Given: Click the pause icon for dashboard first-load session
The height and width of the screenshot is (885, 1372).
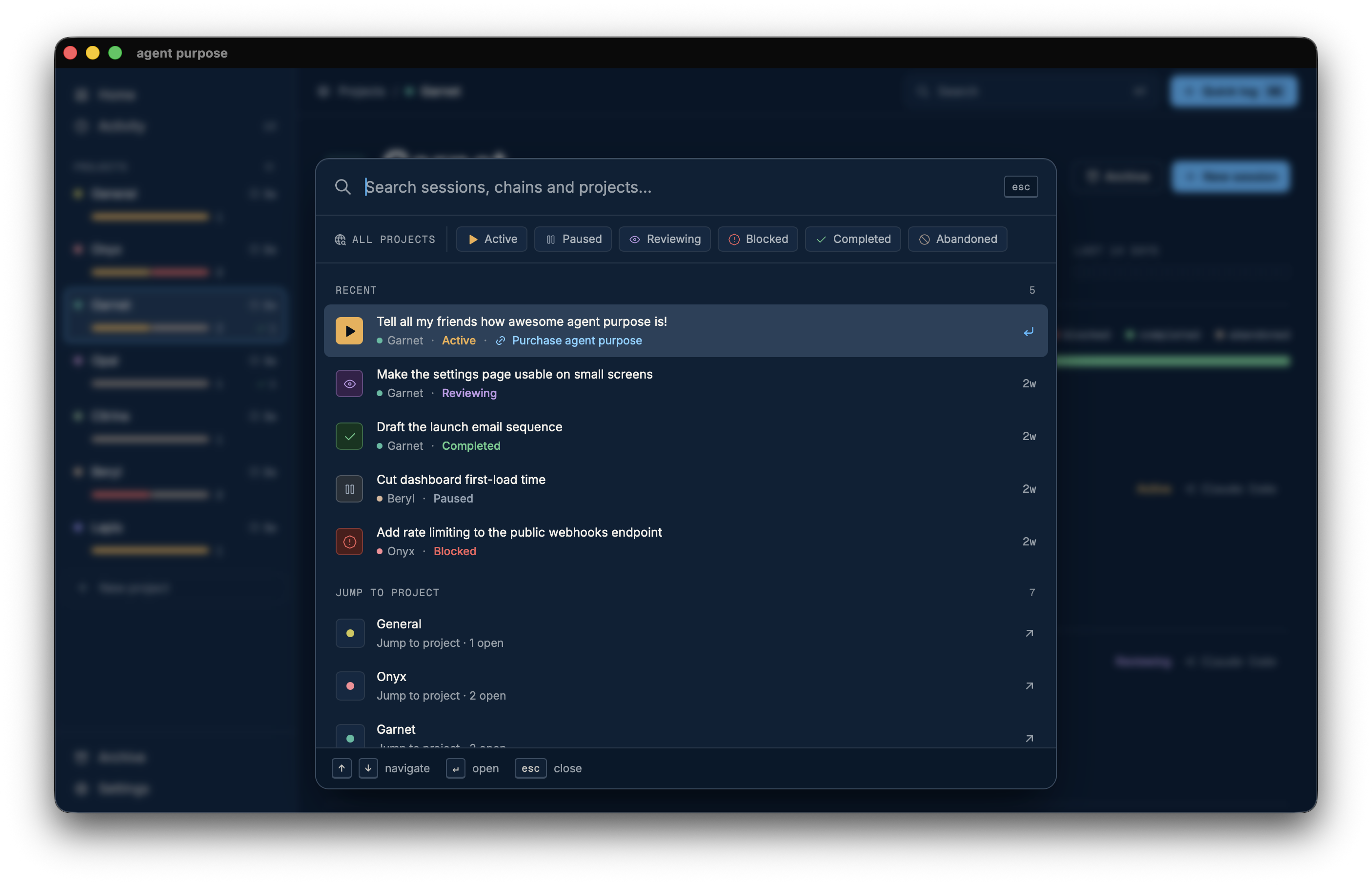Looking at the screenshot, I should 349,489.
